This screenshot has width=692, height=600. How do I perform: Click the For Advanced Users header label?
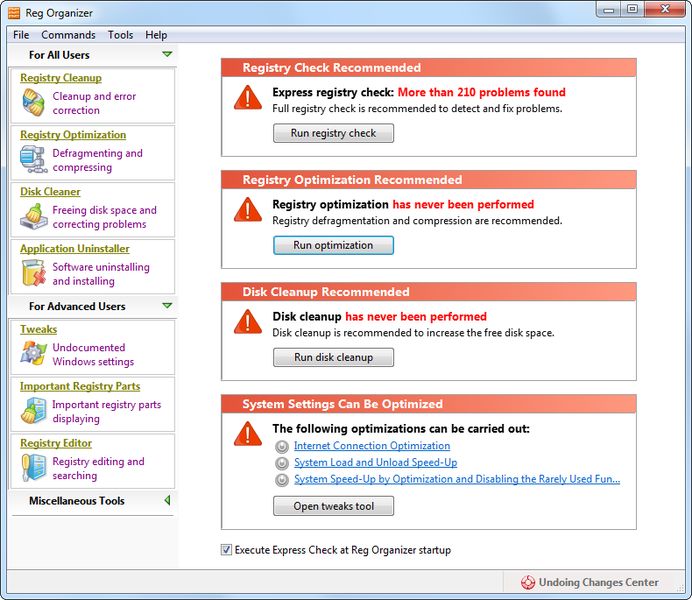pyautogui.click(x=77, y=306)
